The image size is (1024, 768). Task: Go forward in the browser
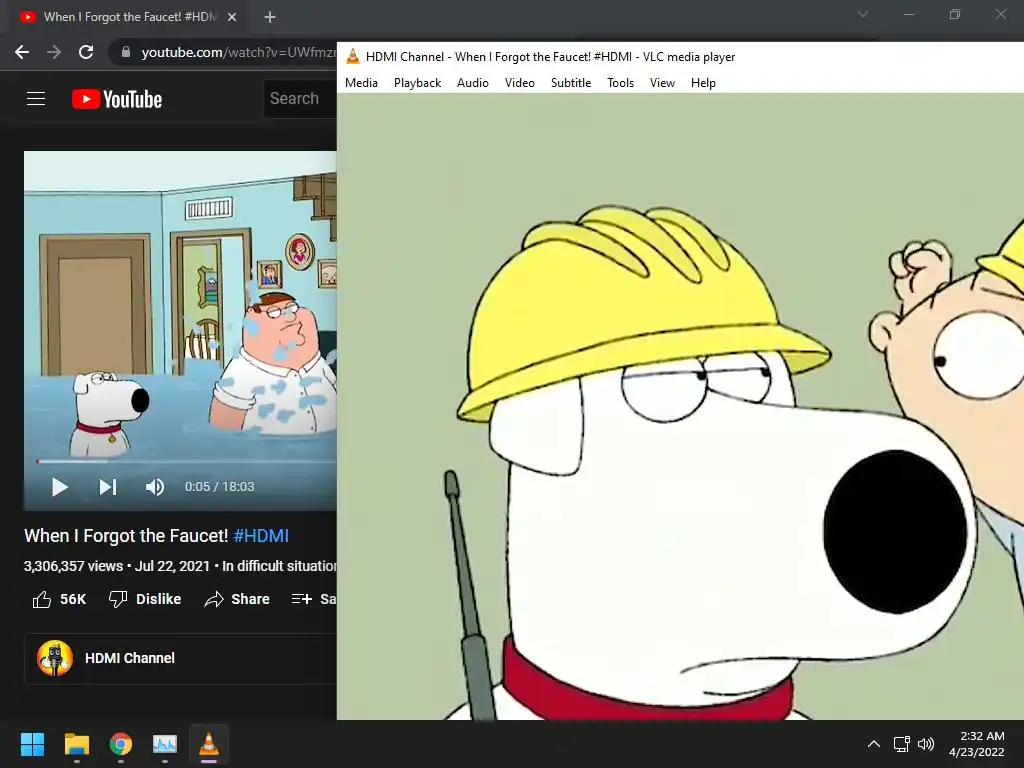54,52
